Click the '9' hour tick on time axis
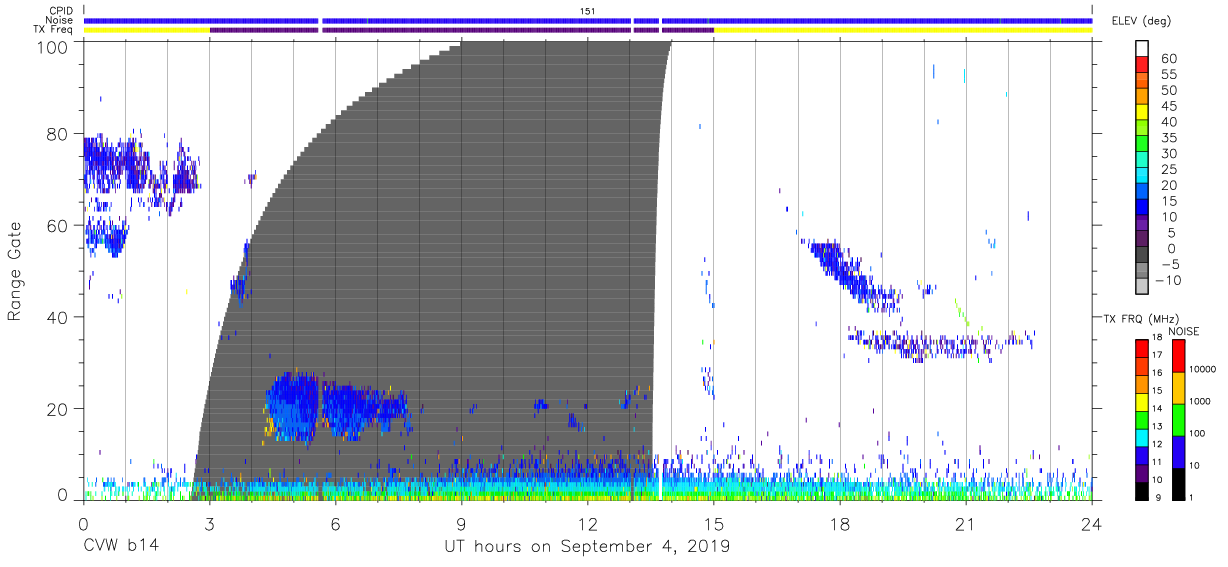Viewport: 1228px width, 567px height. [461, 524]
